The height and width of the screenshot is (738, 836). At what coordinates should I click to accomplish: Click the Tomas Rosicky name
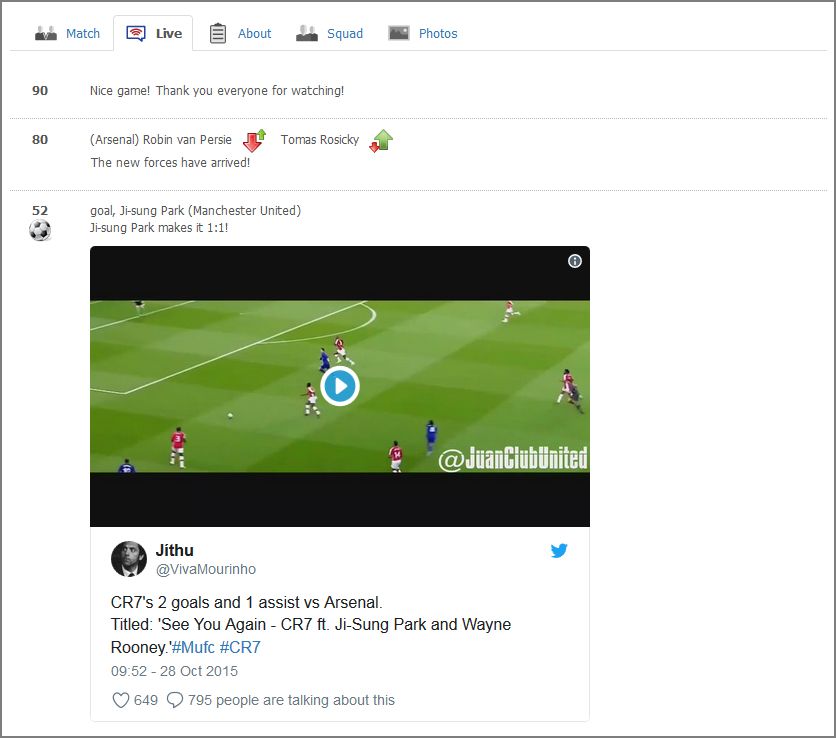pos(320,140)
